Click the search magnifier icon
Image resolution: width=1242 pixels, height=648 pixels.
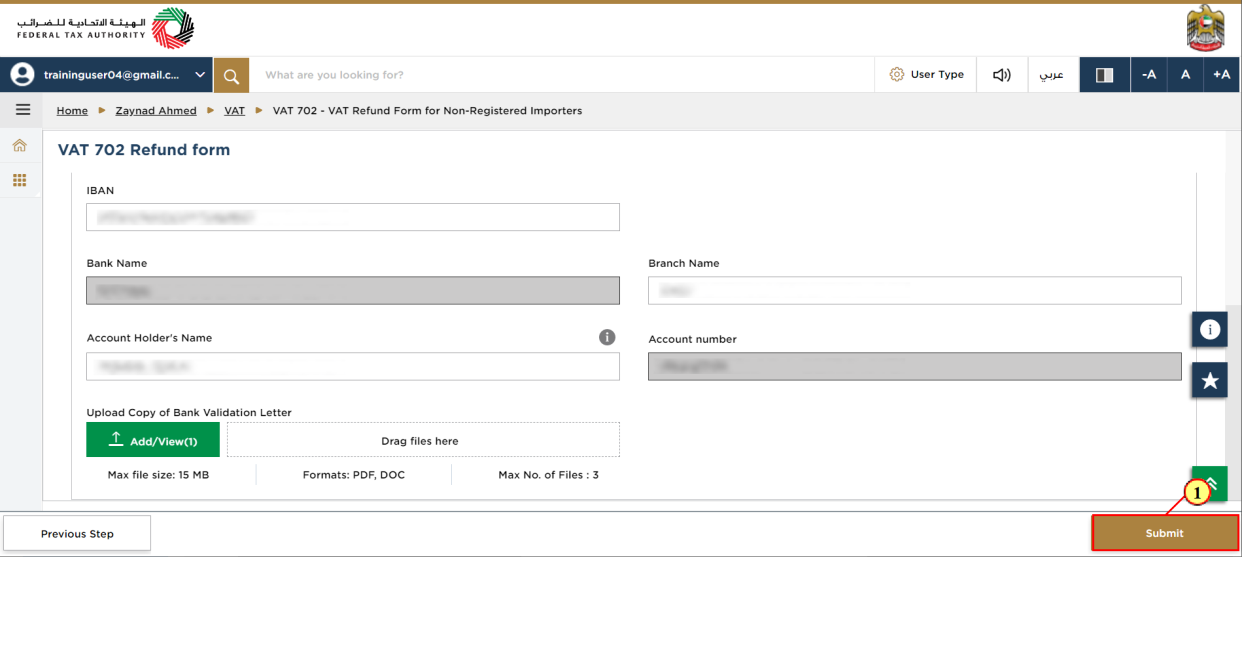pyautogui.click(x=231, y=75)
